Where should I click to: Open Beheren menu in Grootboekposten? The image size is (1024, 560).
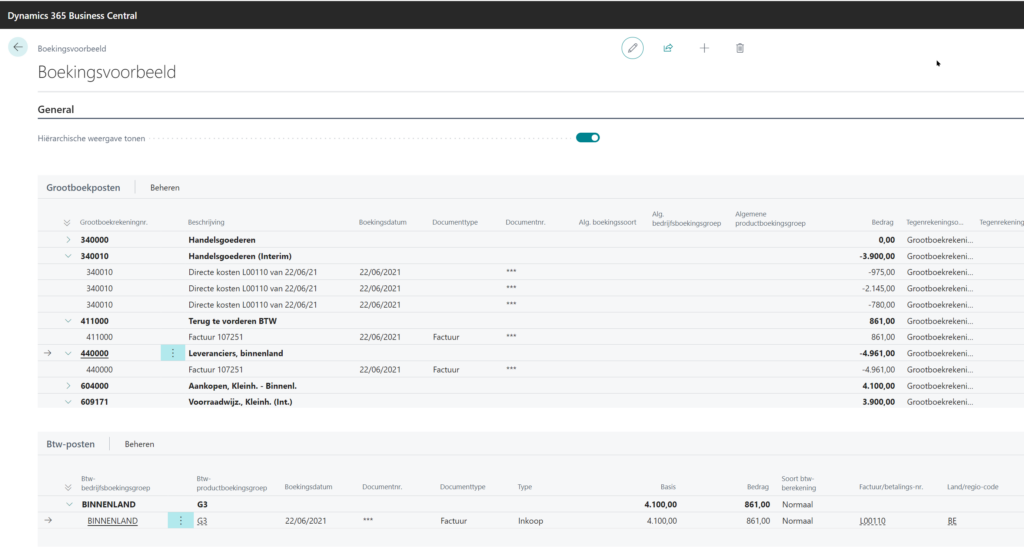165,188
